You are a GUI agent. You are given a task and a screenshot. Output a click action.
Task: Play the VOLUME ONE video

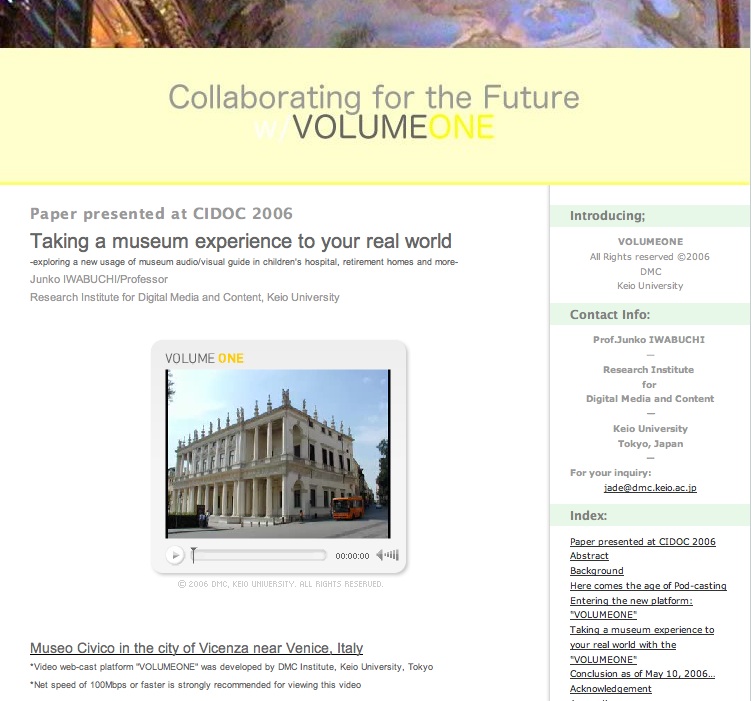coord(175,555)
